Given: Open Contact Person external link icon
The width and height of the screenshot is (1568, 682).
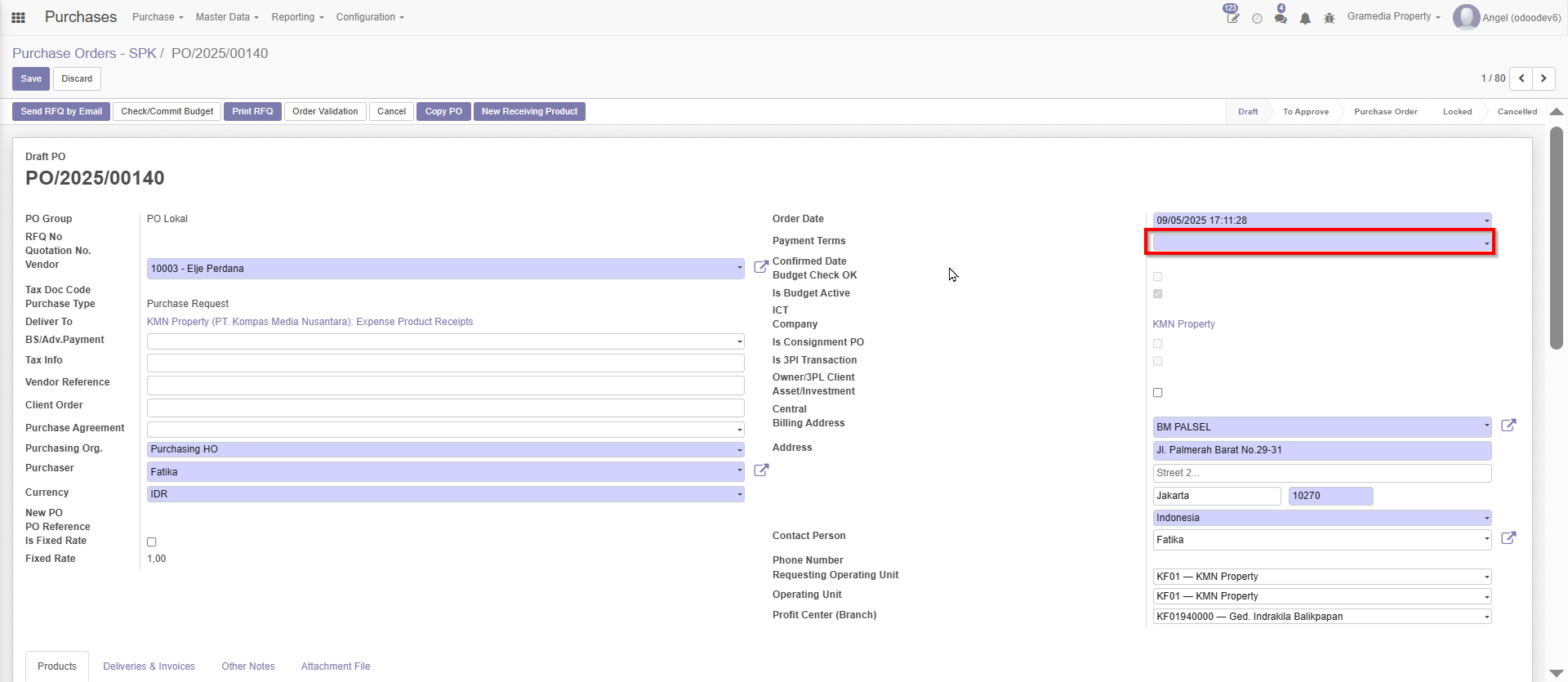Looking at the screenshot, I should coord(1508,538).
